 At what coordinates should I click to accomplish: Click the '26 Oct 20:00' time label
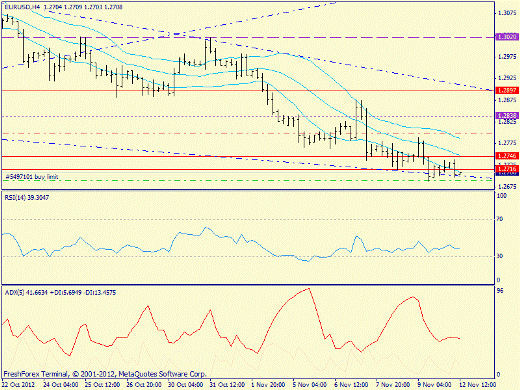(144, 384)
